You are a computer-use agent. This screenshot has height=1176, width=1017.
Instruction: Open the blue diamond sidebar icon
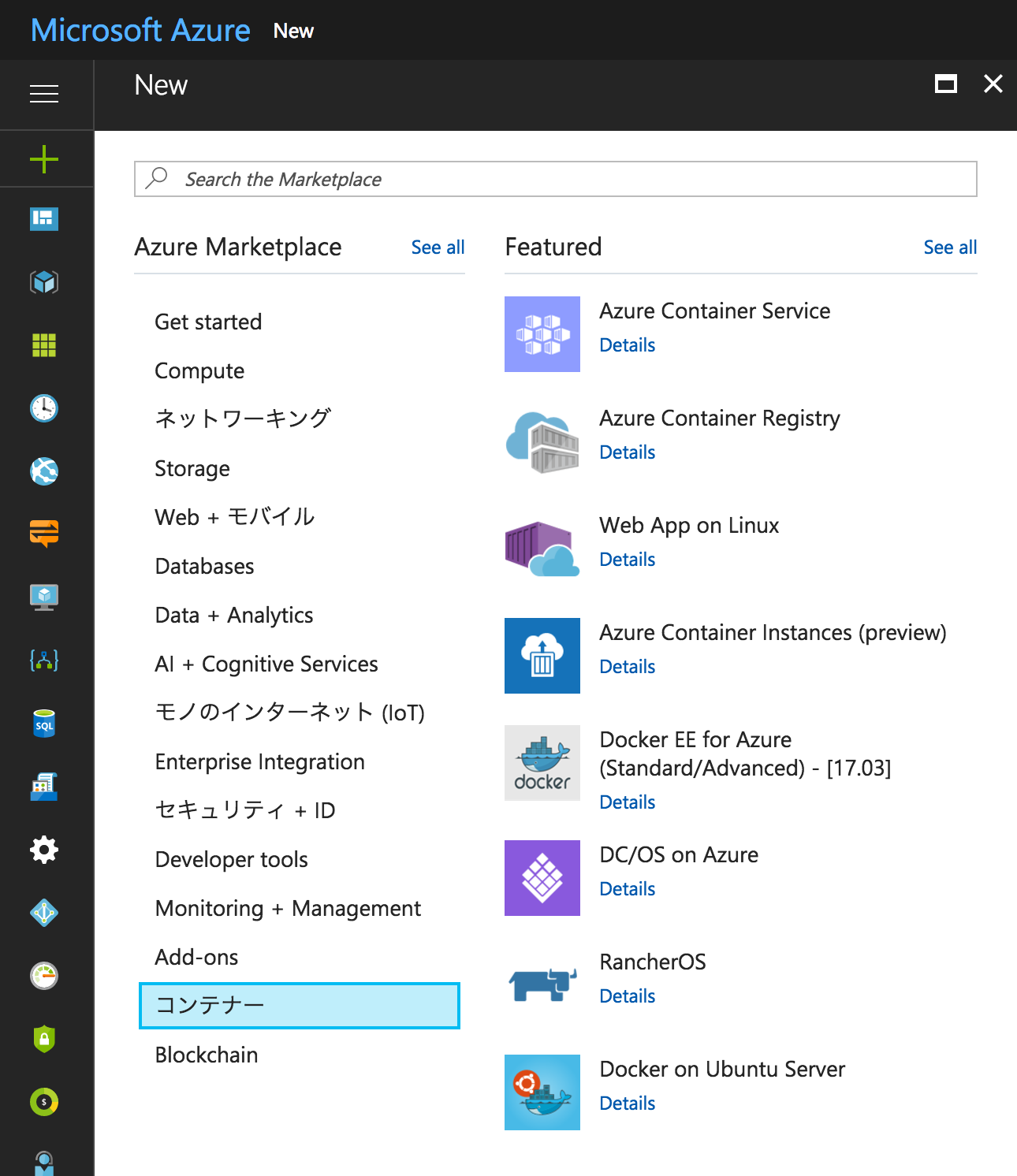coord(44,912)
